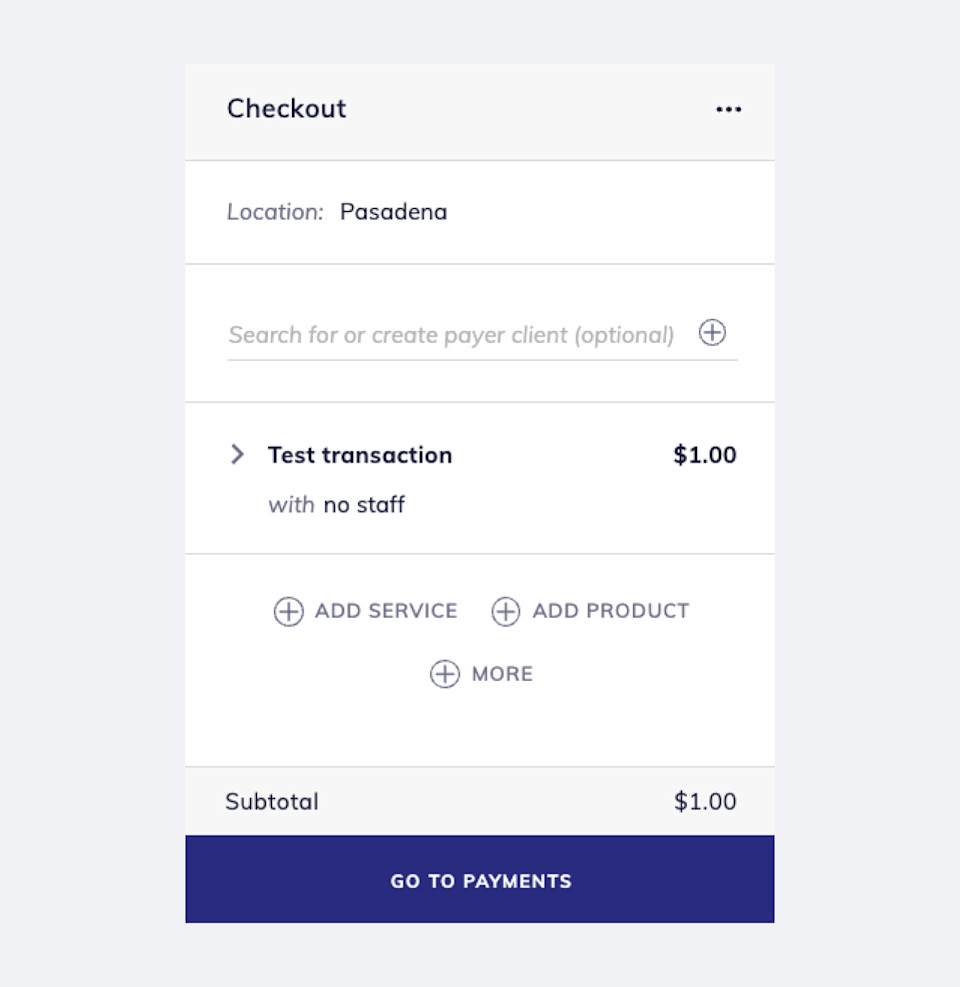Click the plus icon beside Add Product
Image resolution: width=960 pixels, height=987 pixels.
tap(505, 611)
